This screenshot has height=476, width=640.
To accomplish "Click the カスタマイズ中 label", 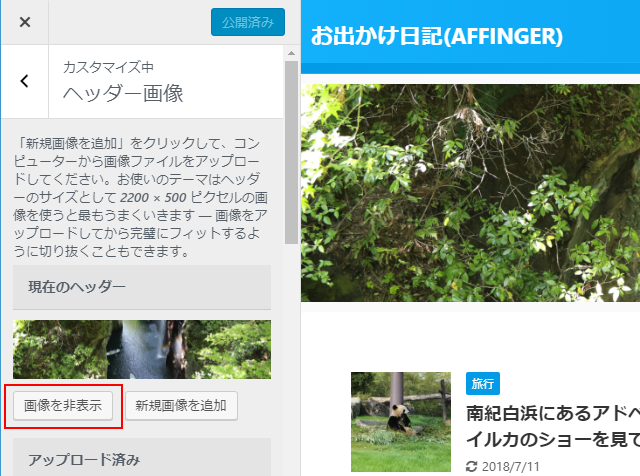I will pyautogui.click(x=108, y=67).
